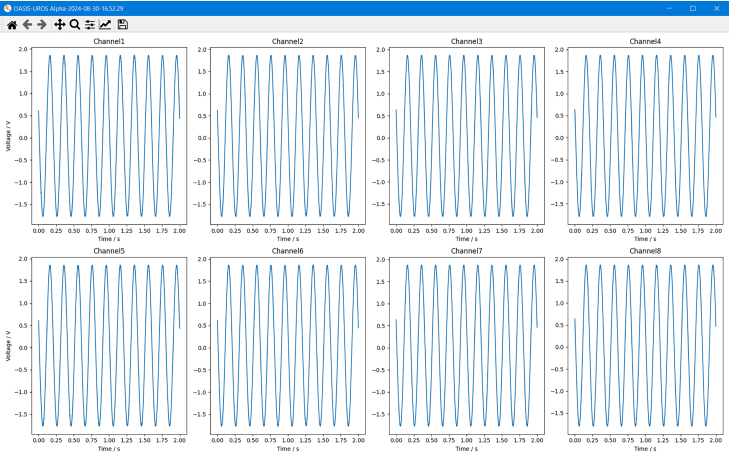Click the Channel5 plot title

coord(109,251)
